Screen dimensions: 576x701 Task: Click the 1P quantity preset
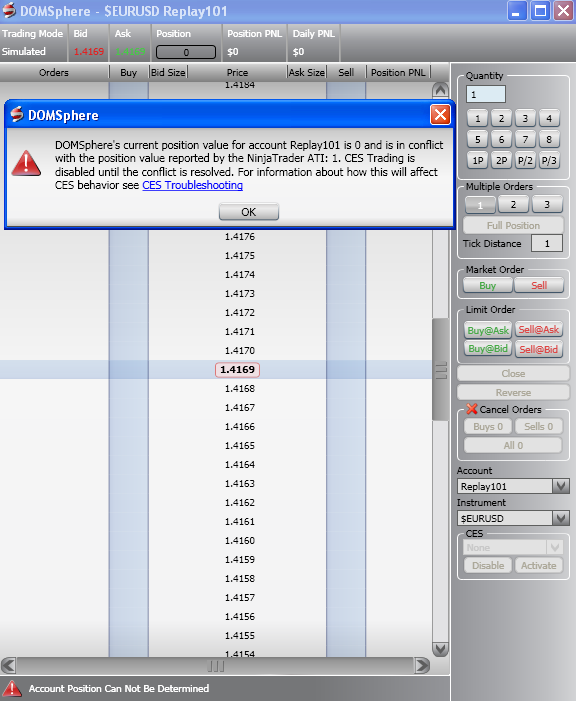coord(478,160)
